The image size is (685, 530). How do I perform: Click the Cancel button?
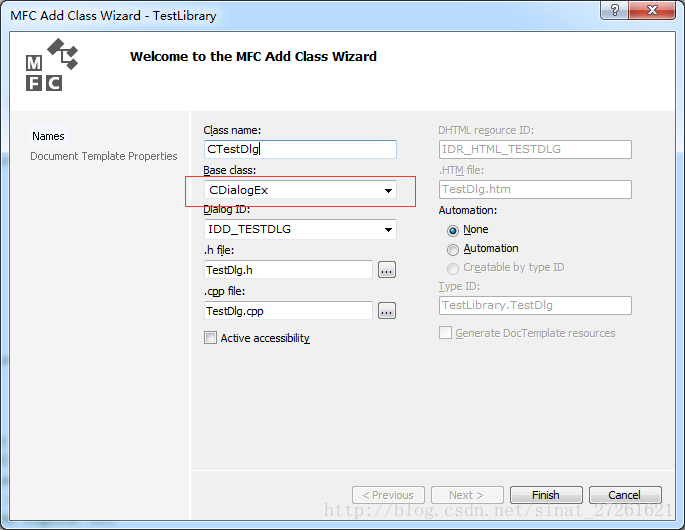point(625,495)
